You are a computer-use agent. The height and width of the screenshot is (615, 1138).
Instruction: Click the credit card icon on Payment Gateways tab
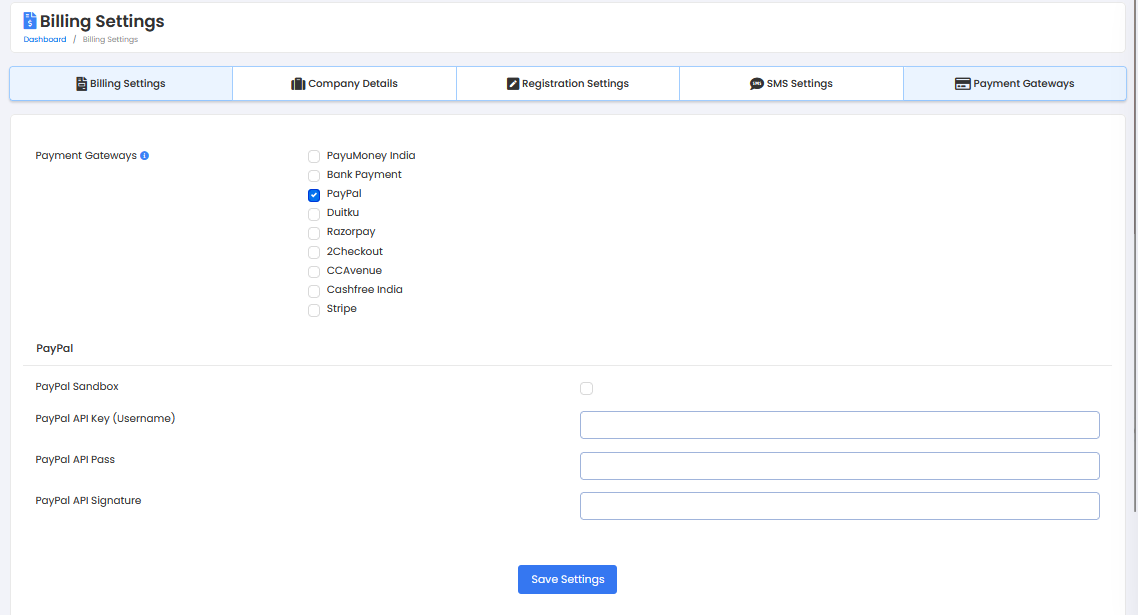(962, 84)
